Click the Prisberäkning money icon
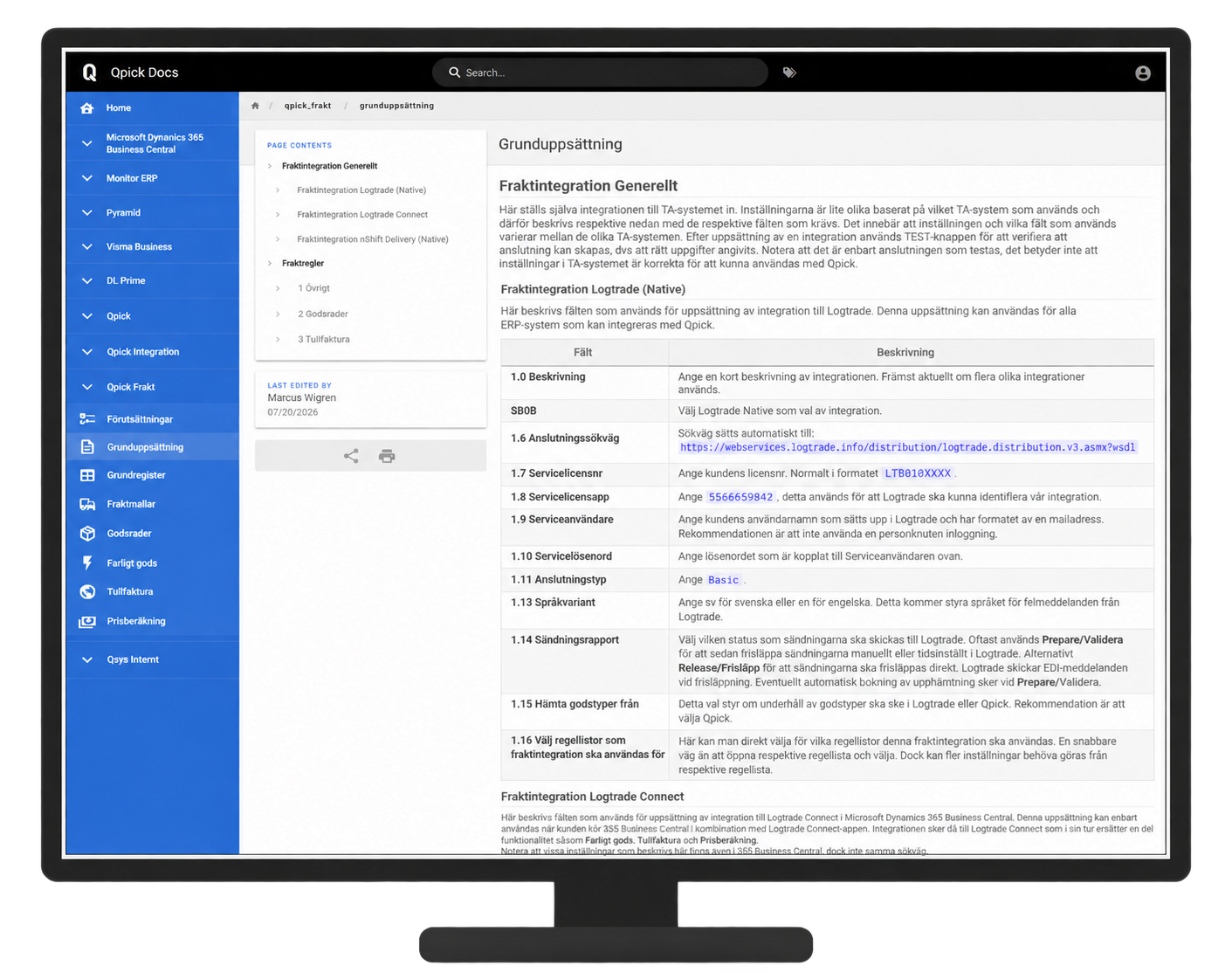The width and height of the screenshot is (1232, 973). (87, 622)
